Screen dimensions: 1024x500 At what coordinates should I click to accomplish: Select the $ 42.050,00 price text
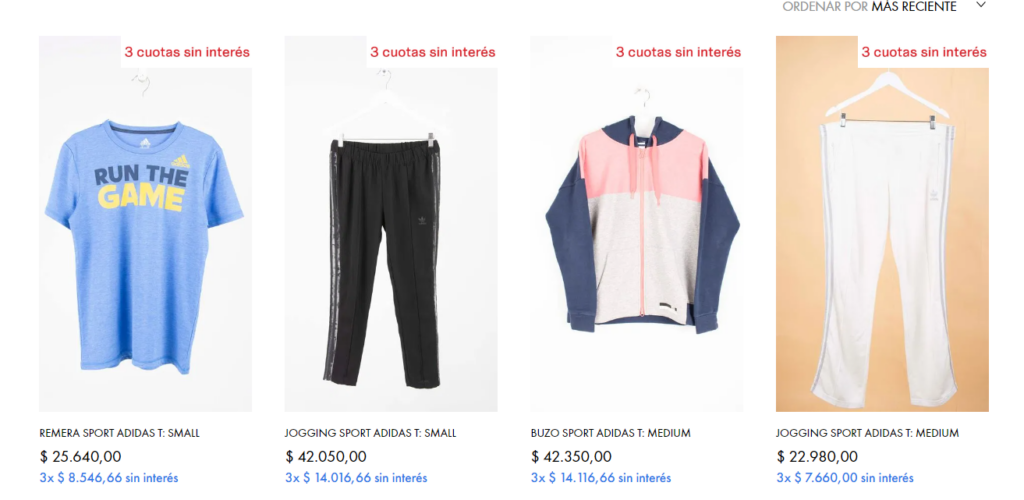(x=326, y=456)
